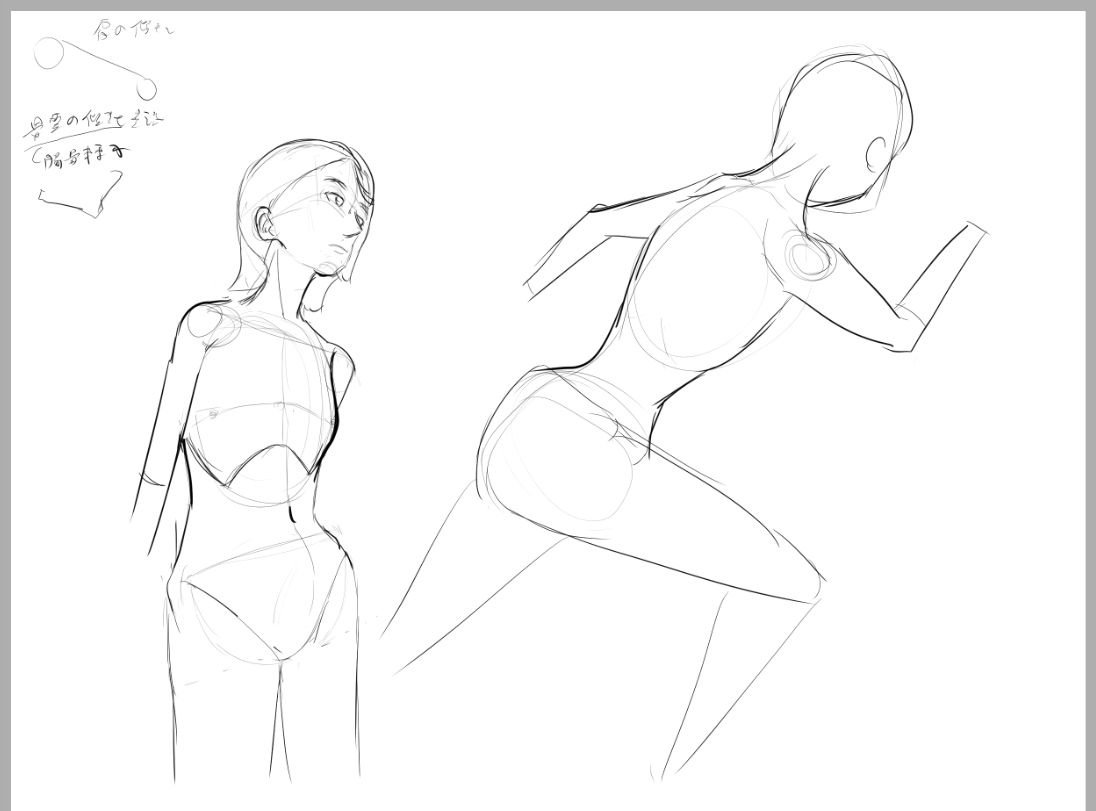1096x811 pixels.
Task: Select the handwritten note at canvas top
Action: point(133,30)
